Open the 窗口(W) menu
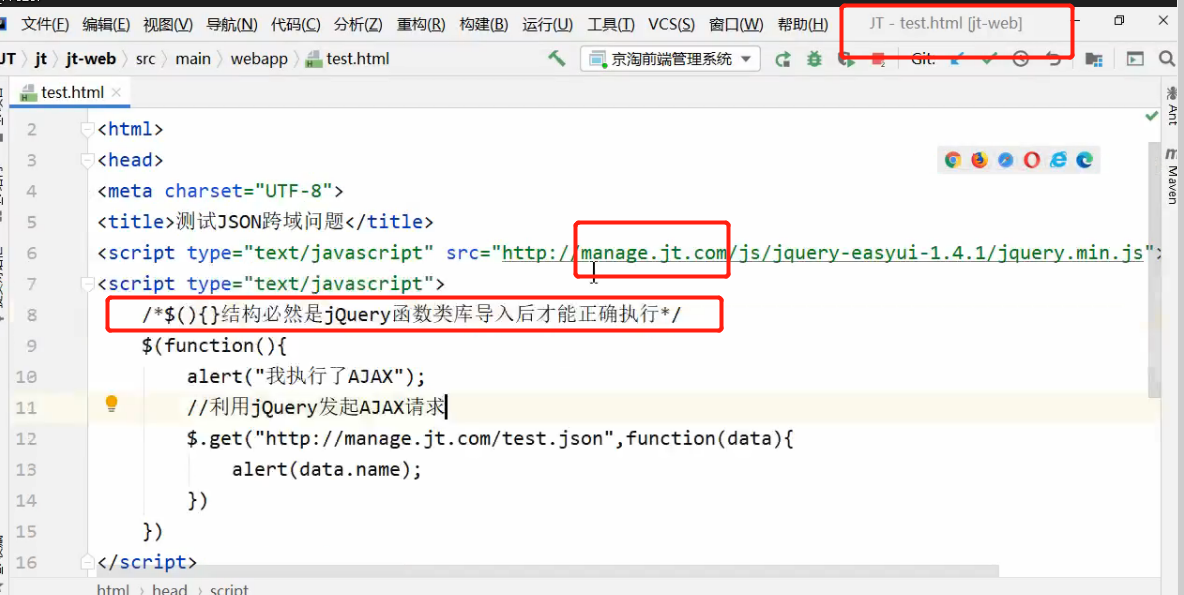Viewport: 1184px width, 595px height. point(736,25)
